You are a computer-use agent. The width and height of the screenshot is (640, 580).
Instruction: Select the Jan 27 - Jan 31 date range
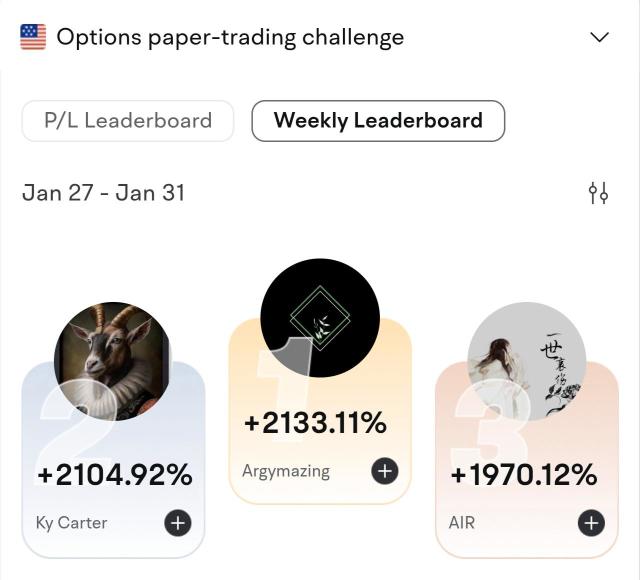(103, 193)
